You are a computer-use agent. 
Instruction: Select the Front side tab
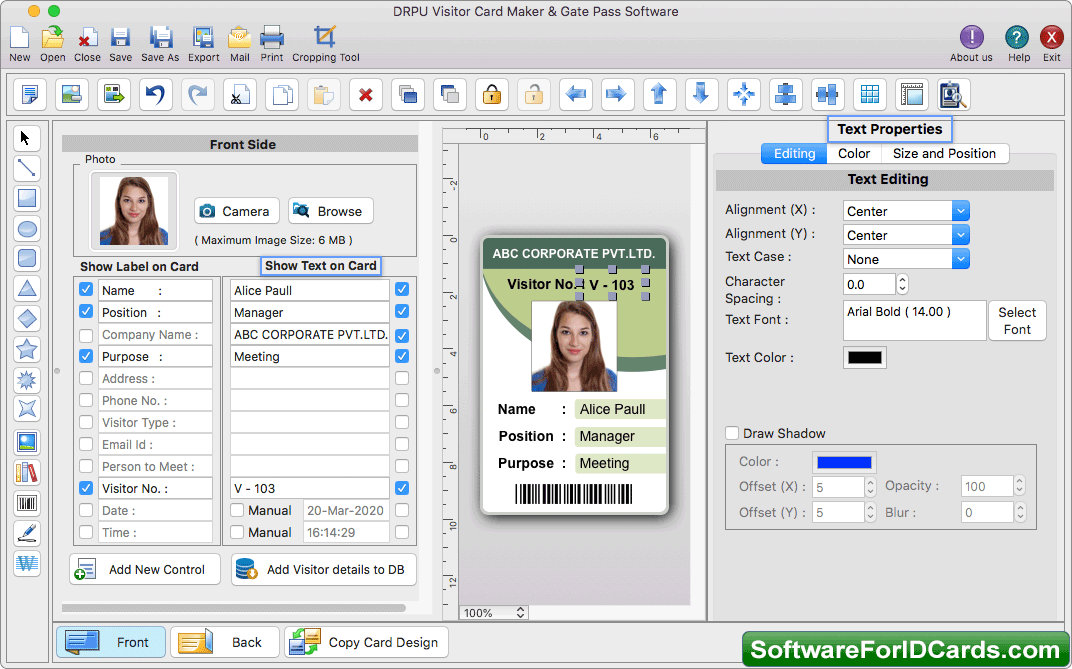111,642
